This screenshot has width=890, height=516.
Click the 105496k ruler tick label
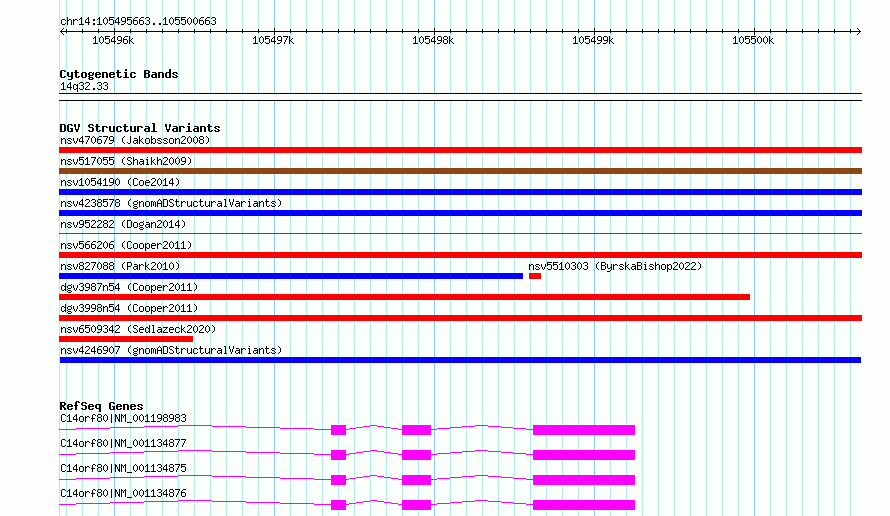click(x=113, y=40)
